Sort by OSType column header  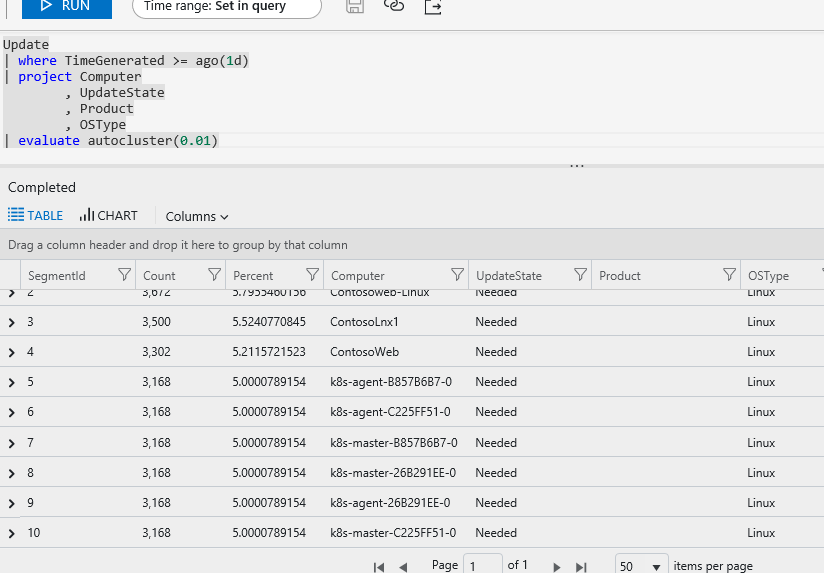[768, 275]
